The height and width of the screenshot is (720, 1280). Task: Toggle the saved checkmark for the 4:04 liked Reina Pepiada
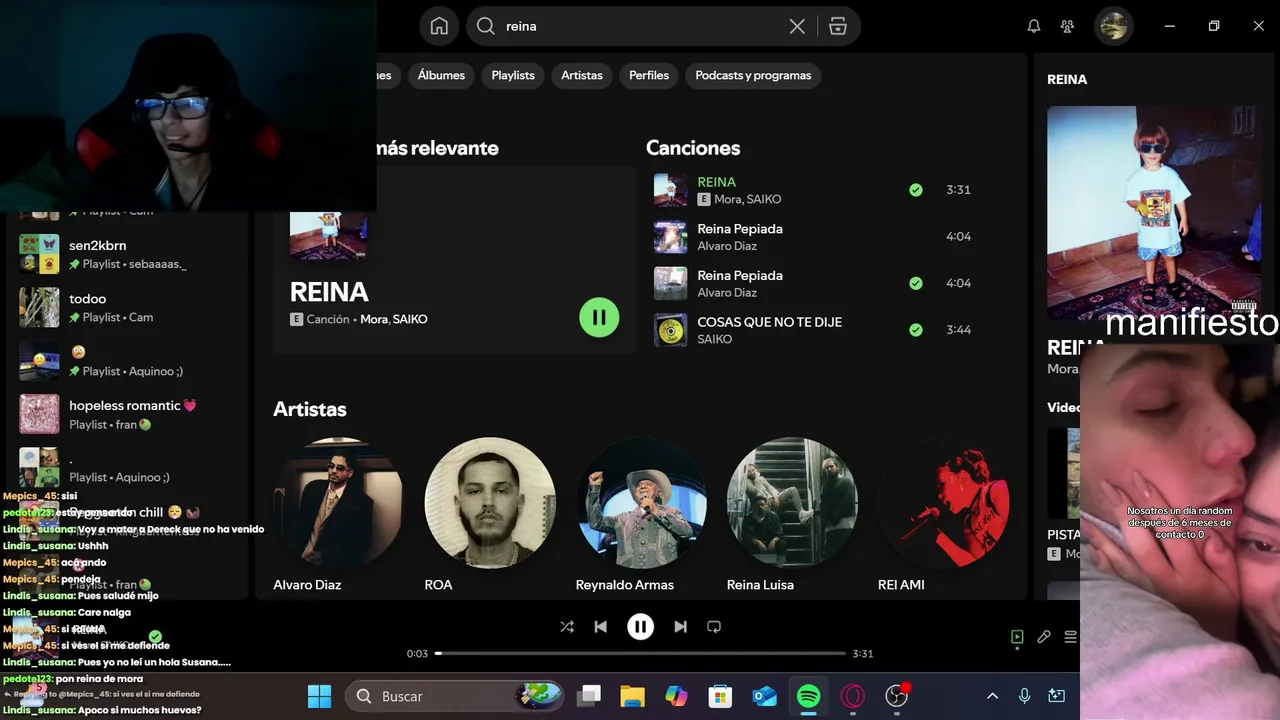pyautogui.click(x=915, y=283)
